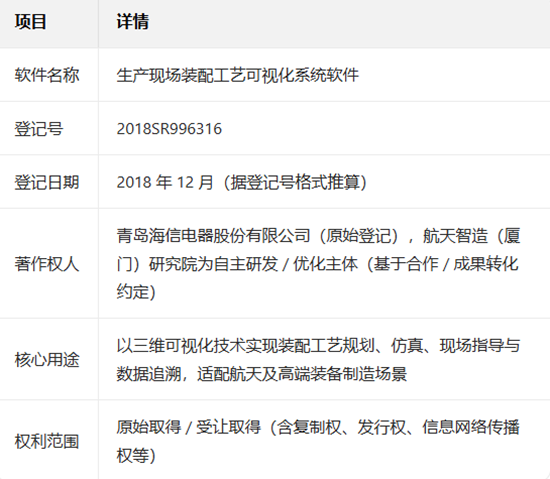
Task: Select the date text 2018 年 12 月
Action: (165, 182)
